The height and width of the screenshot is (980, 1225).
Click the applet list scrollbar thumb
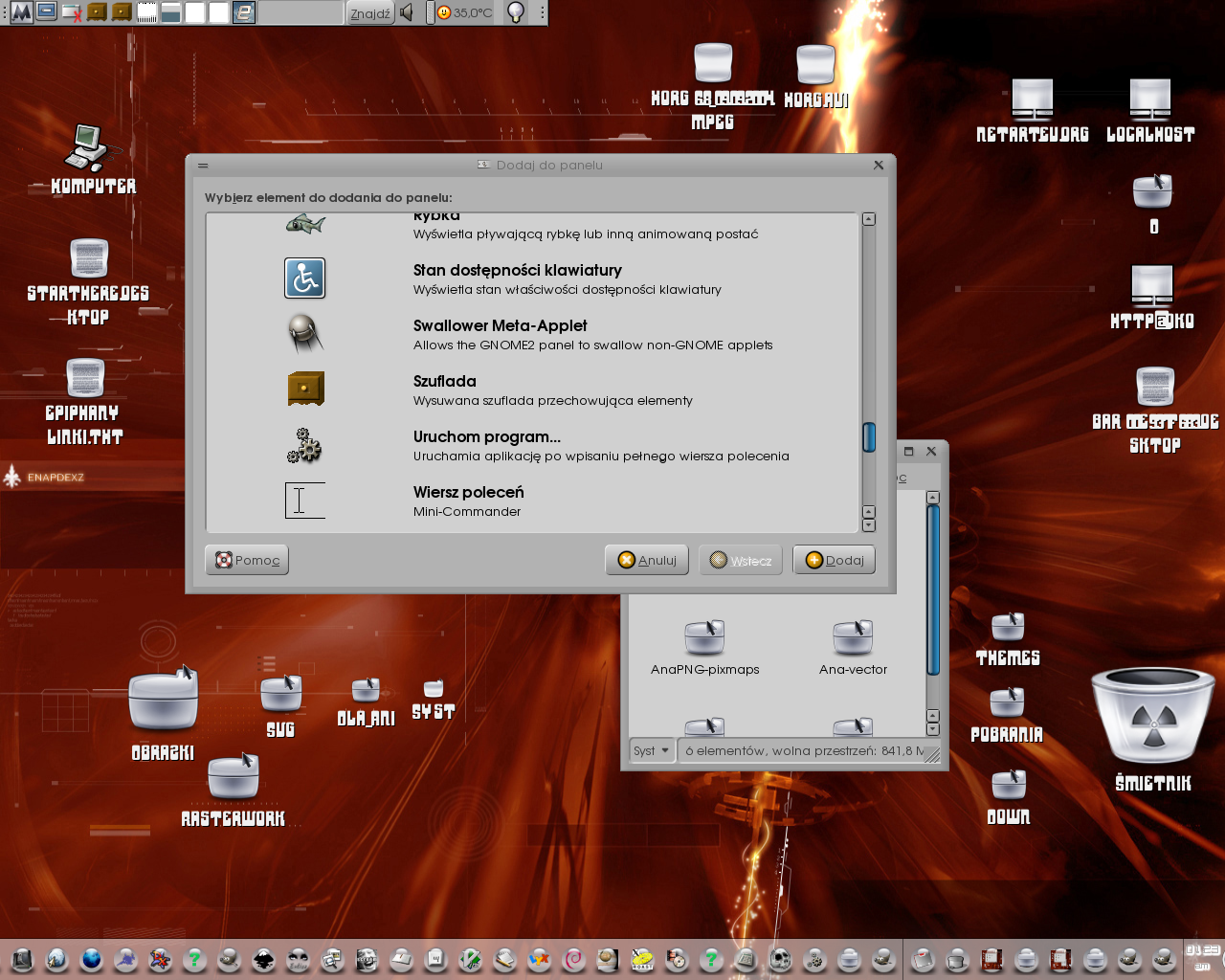point(869,436)
